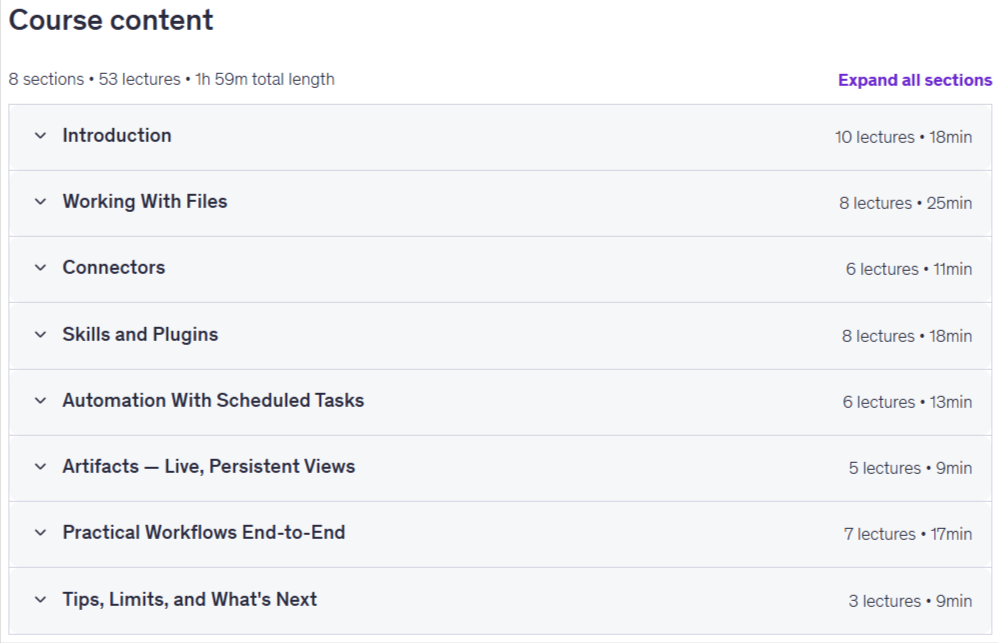Expand the Working With Files chevron

pos(40,202)
